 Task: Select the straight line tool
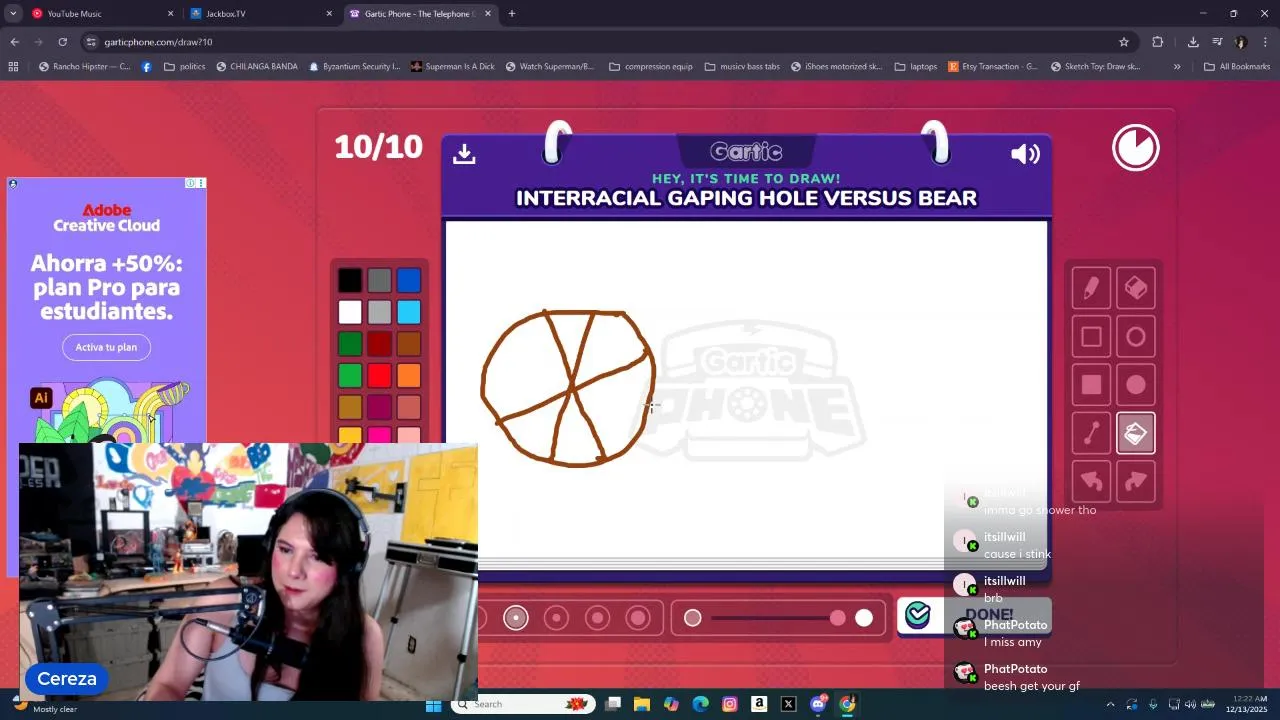1091,433
